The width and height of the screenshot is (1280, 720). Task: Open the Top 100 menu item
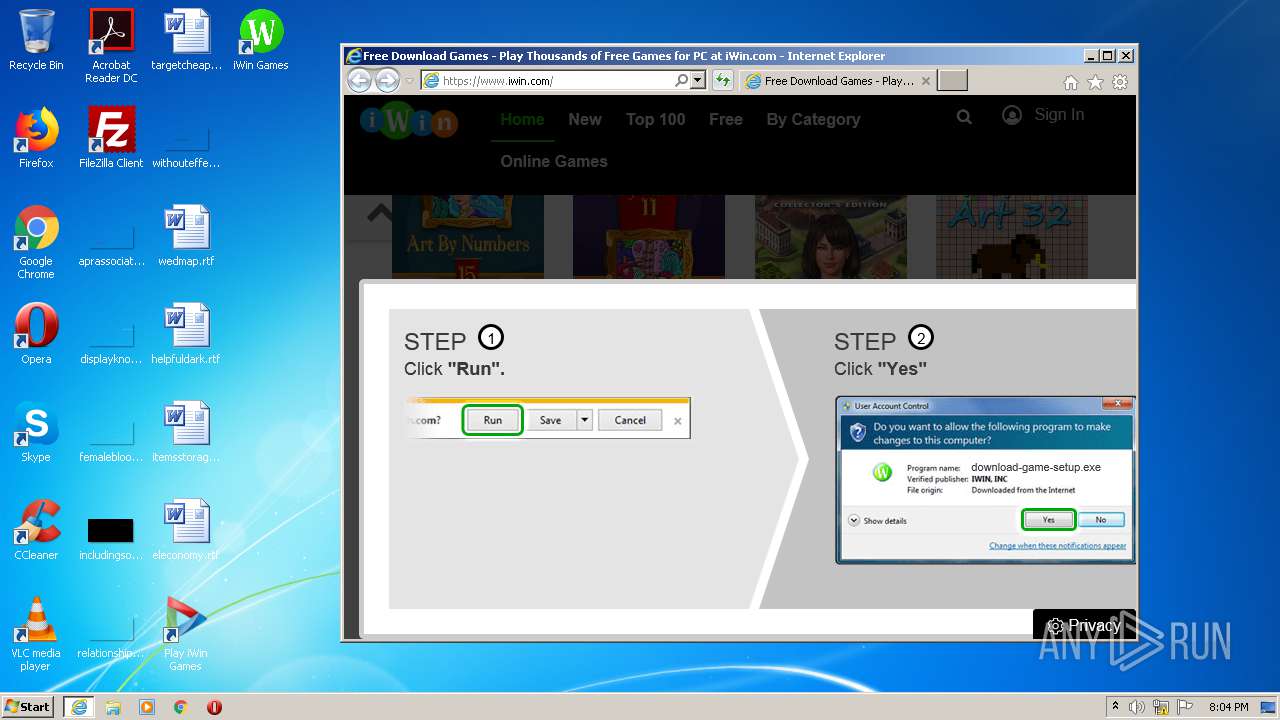point(656,119)
